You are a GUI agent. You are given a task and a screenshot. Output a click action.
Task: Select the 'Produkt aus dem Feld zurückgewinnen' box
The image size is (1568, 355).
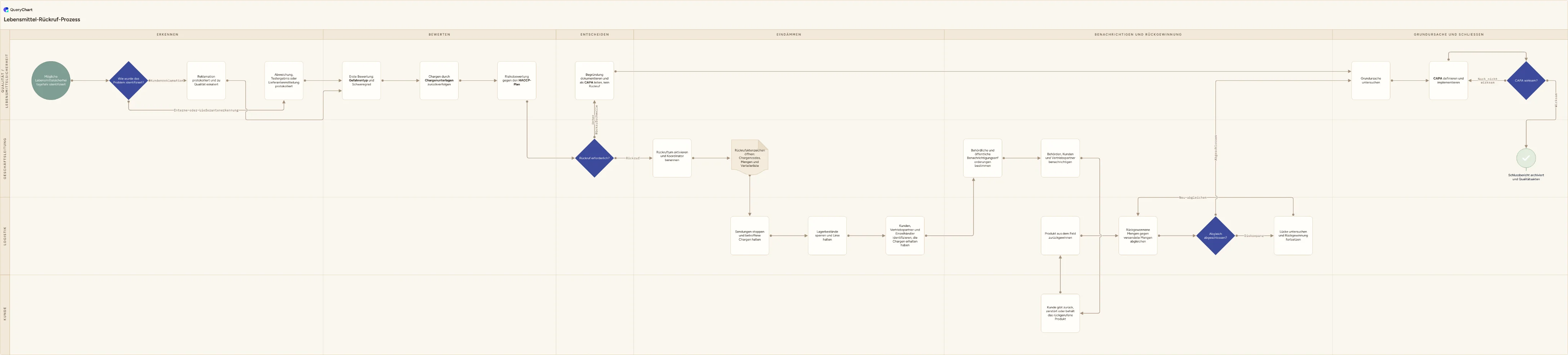tap(1060, 236)
